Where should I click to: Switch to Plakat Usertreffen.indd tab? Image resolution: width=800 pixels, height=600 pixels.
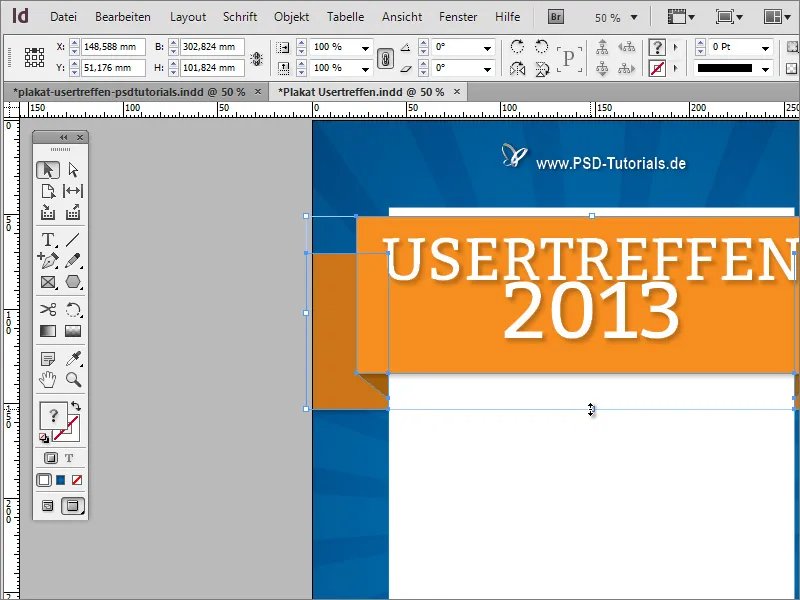click(x=361, y=92)
